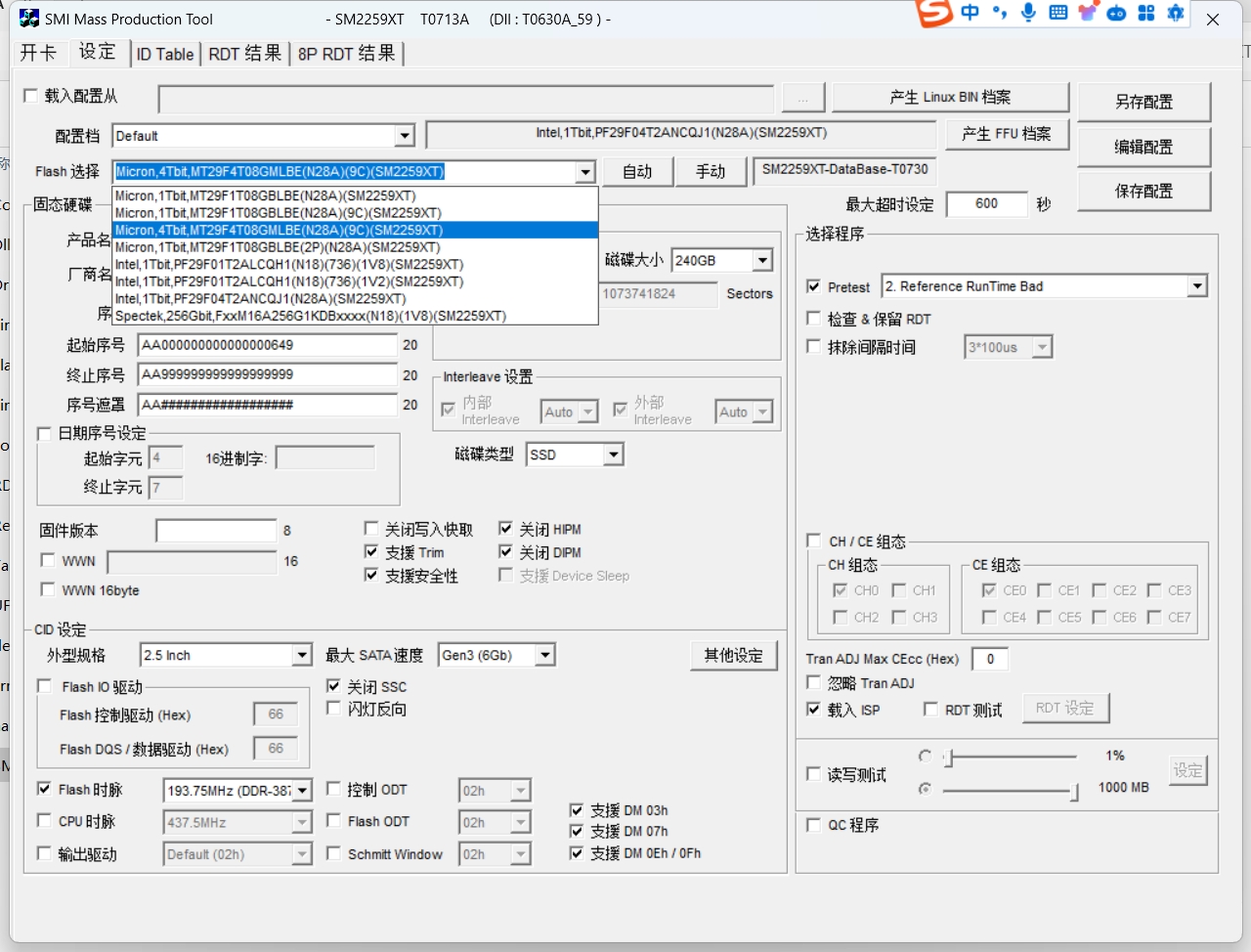
Task: Open the four-square toolbox icon in Sogou toolbar
Action: pyautogui.click(x=1146, y=13)
